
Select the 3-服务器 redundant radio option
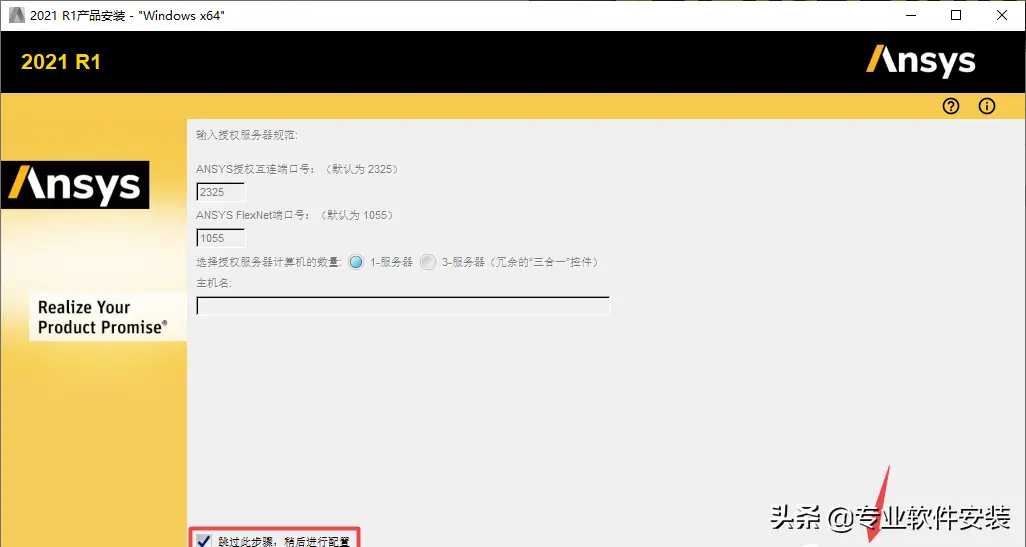(x=428, y=262)
